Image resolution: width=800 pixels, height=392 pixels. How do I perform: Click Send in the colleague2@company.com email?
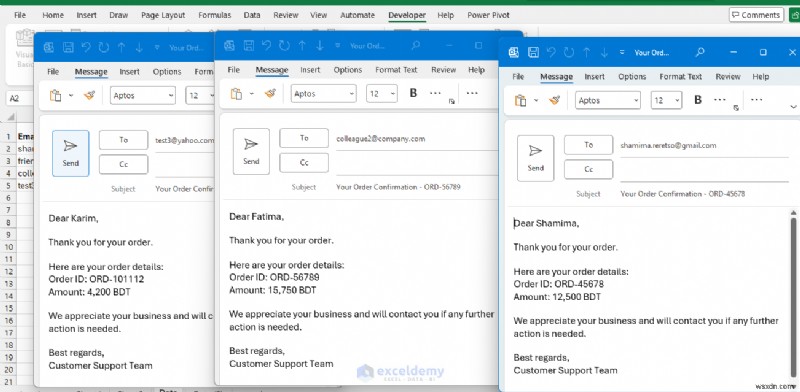(251, 152)
